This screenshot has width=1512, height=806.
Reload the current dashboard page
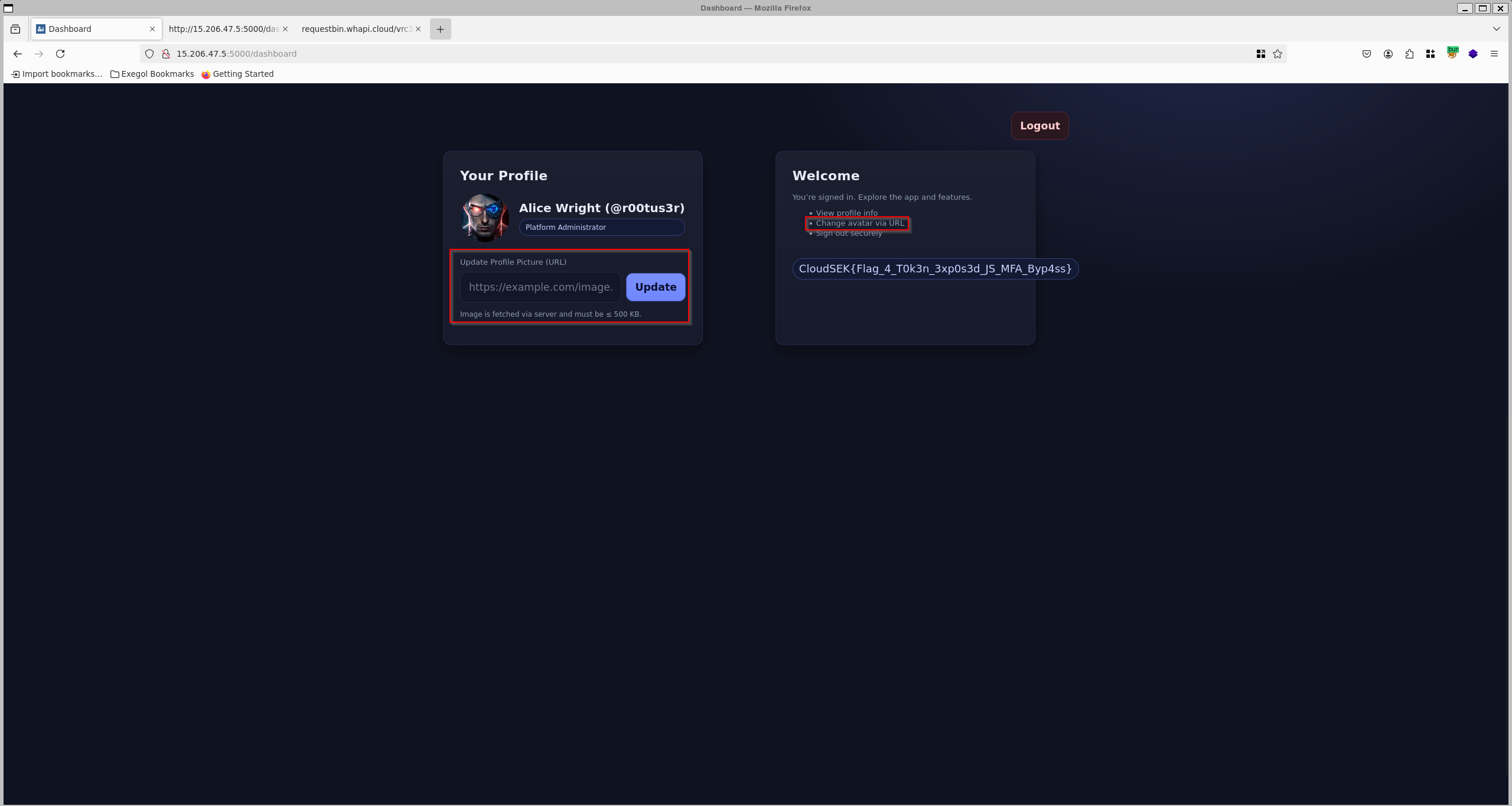(60, 54)
